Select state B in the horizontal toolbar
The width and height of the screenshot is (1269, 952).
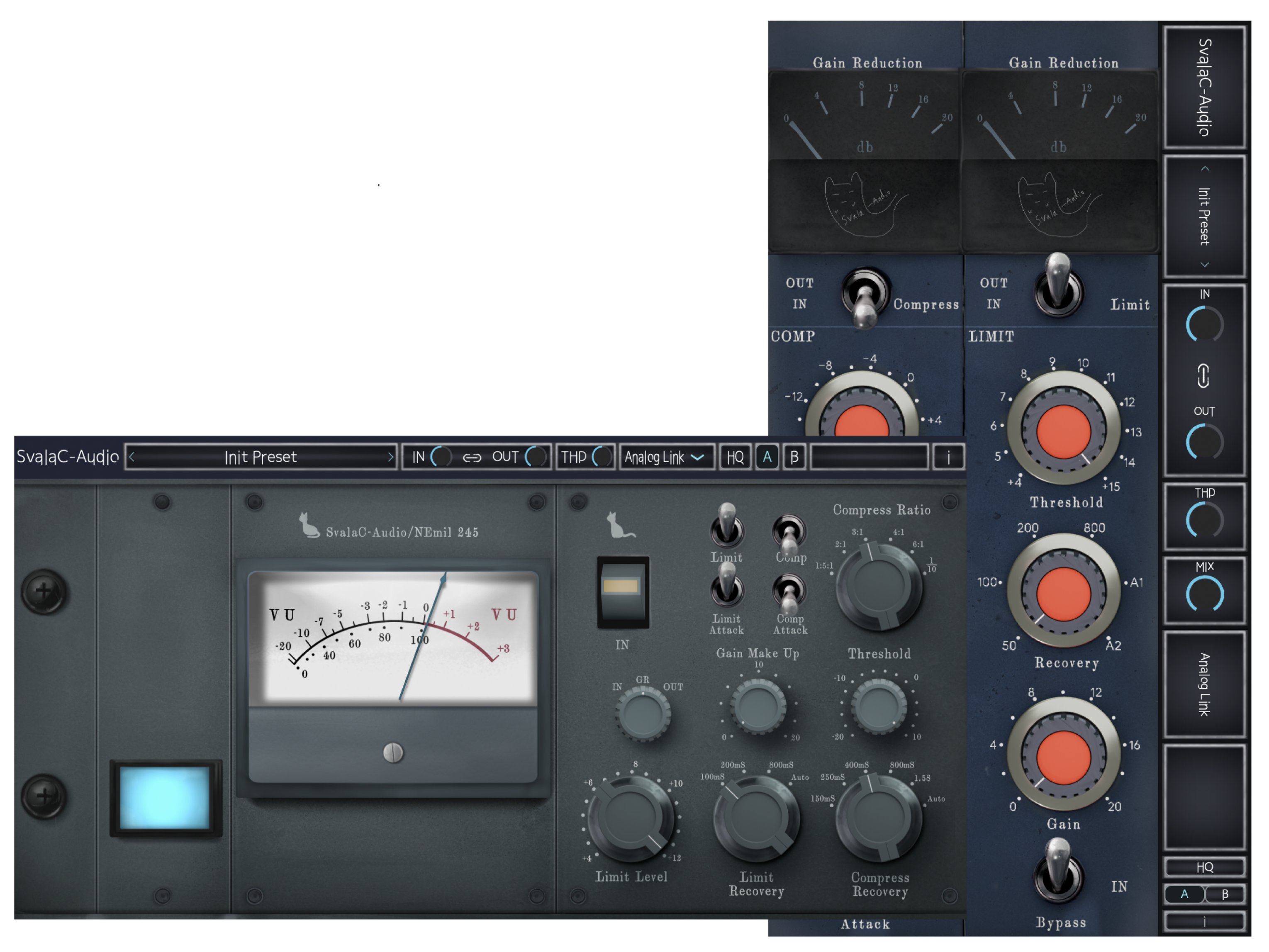[x=794, y=457]
